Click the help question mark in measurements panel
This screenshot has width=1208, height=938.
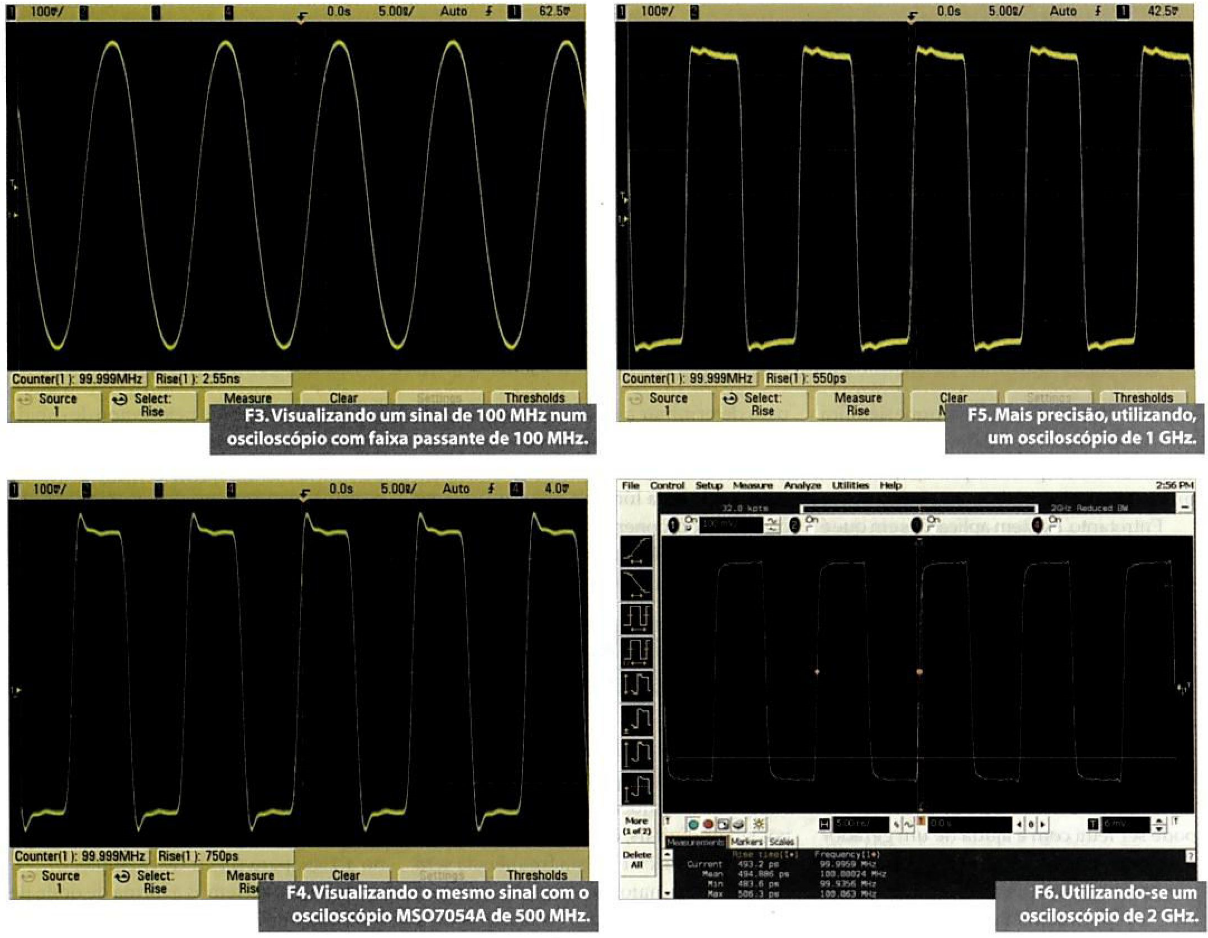[1190, 856]
